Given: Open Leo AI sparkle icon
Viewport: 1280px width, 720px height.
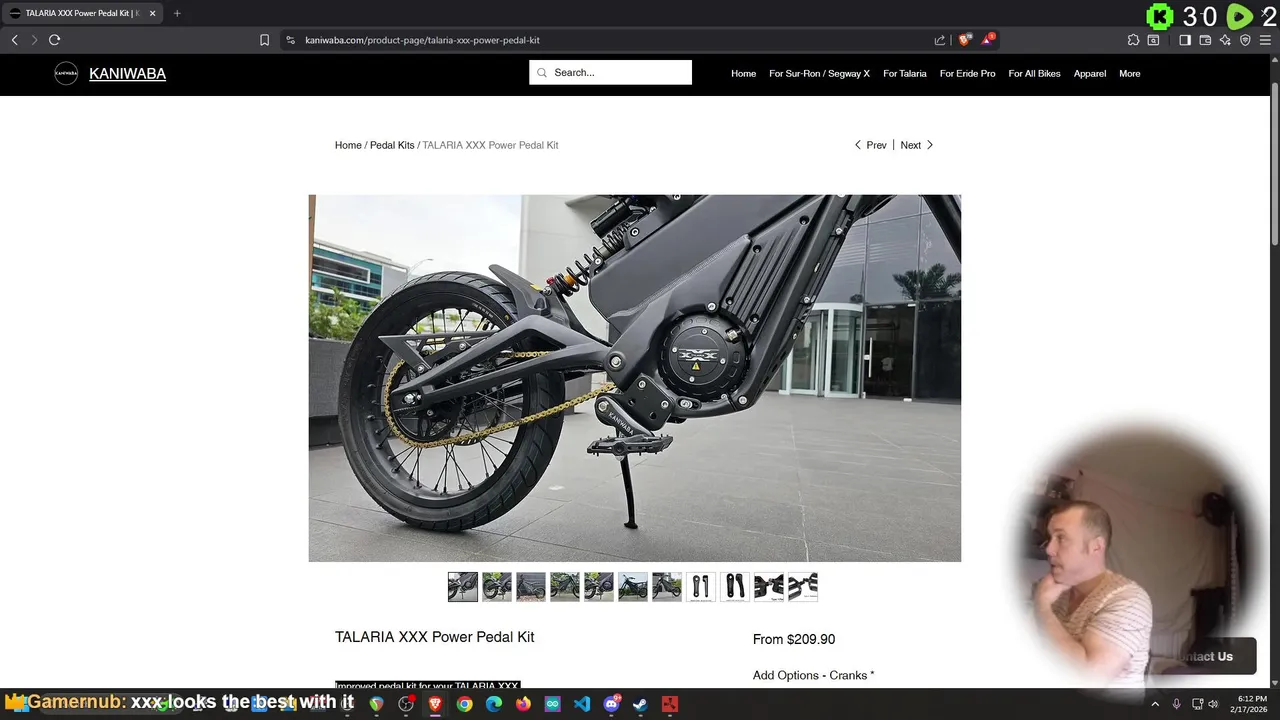Looking at the screenshot, I should pyautogui.click(x=1225, y=40).
